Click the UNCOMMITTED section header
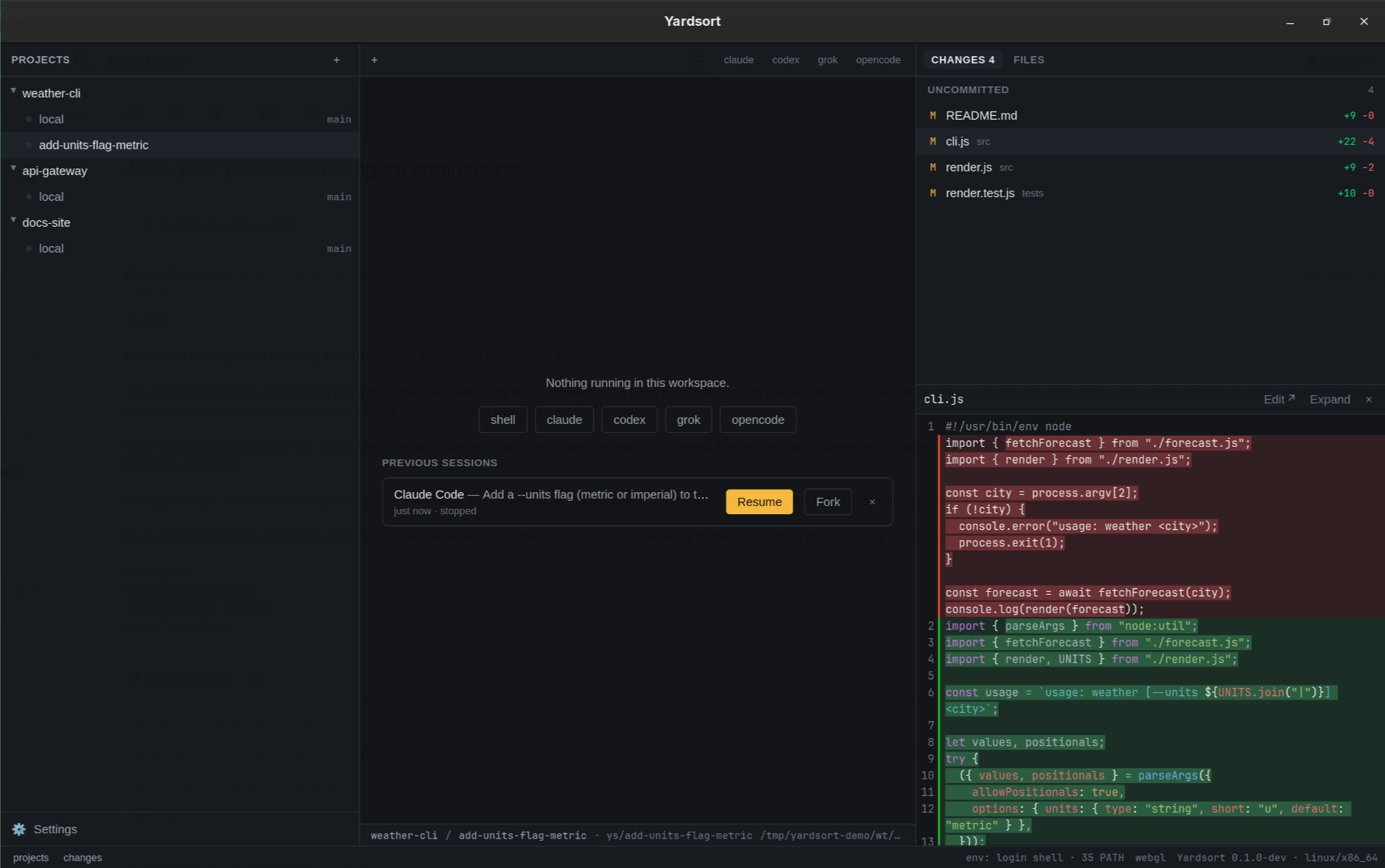 (968, 89)
